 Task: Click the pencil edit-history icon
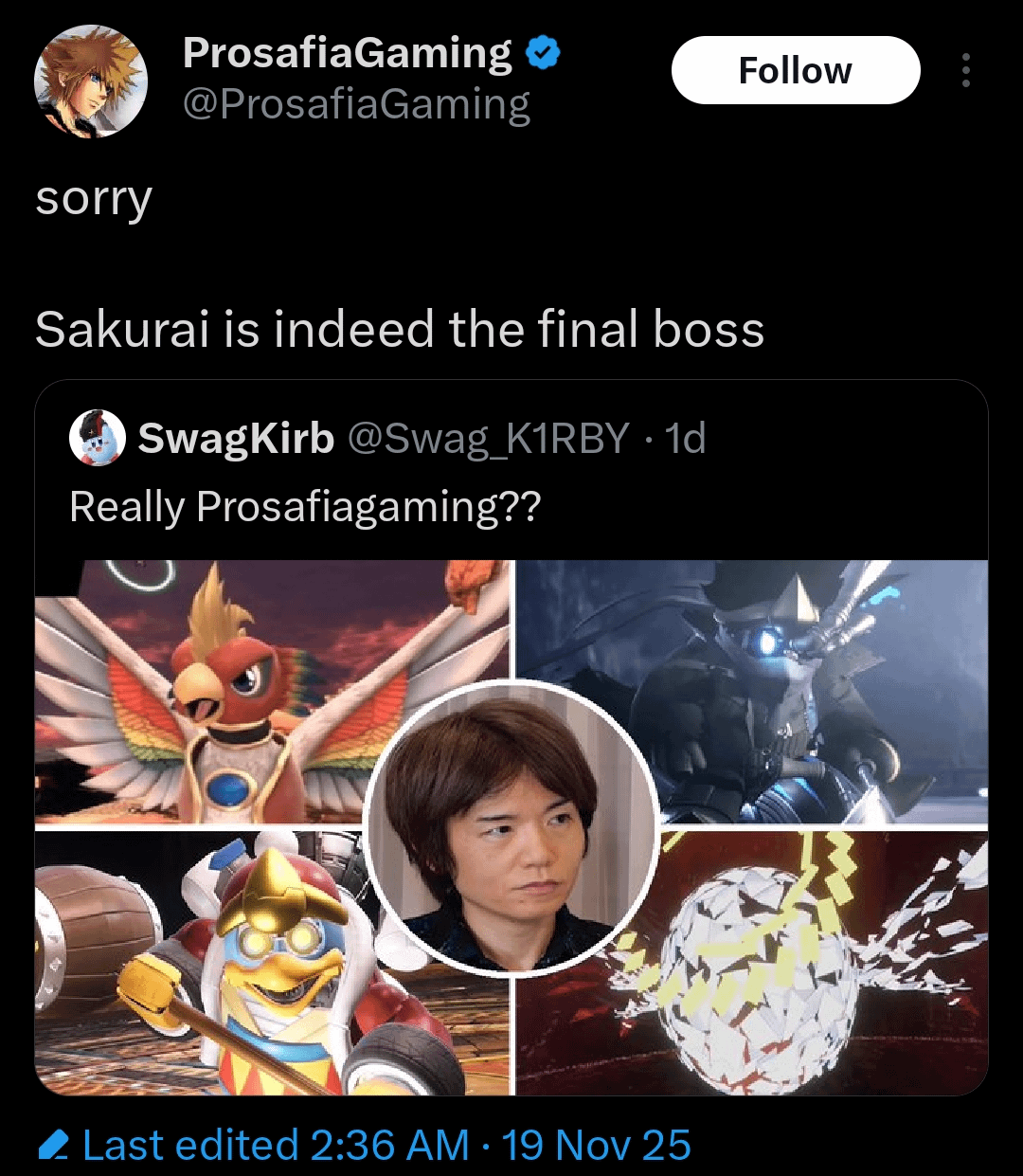click(x=53, y=1146)
